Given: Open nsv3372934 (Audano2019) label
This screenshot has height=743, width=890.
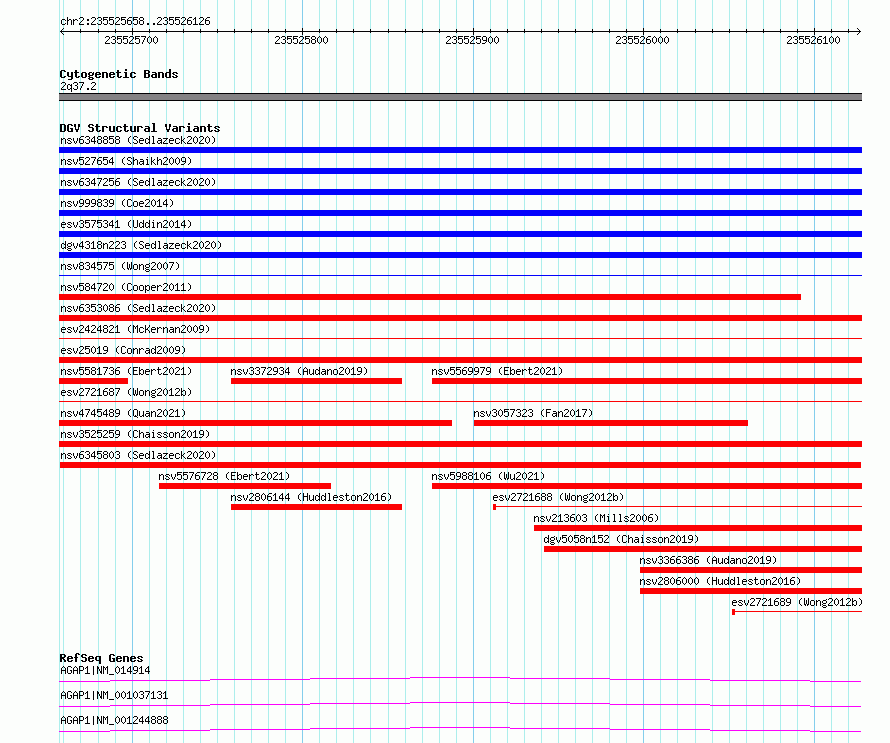Looking at the screenshot, I should [x=299, y=371].
